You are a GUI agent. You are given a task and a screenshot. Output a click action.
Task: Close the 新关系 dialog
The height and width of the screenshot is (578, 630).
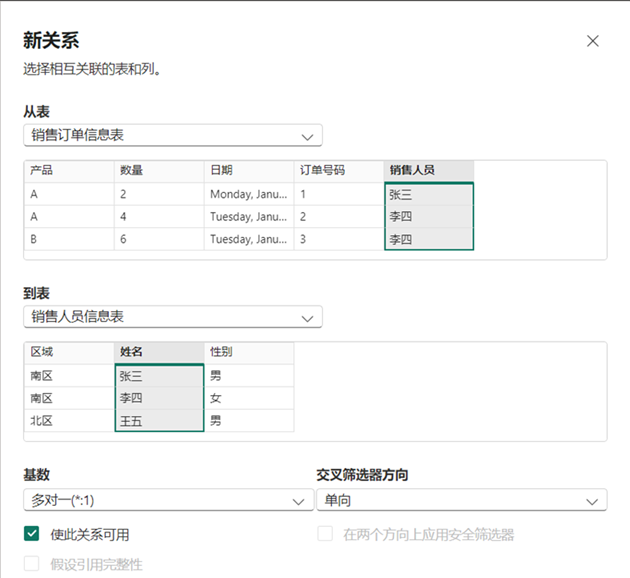click(x=593, y=41)
